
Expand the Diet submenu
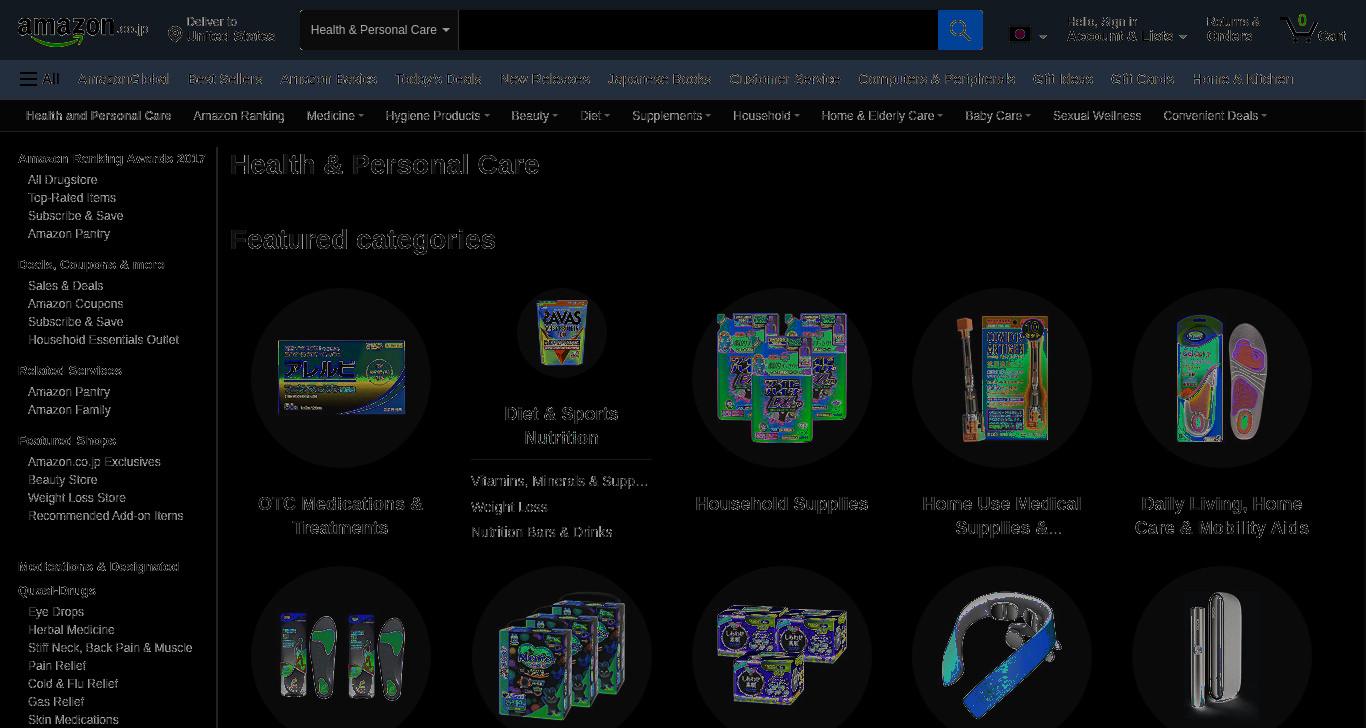pyautogui.click(x=595, y=116)
